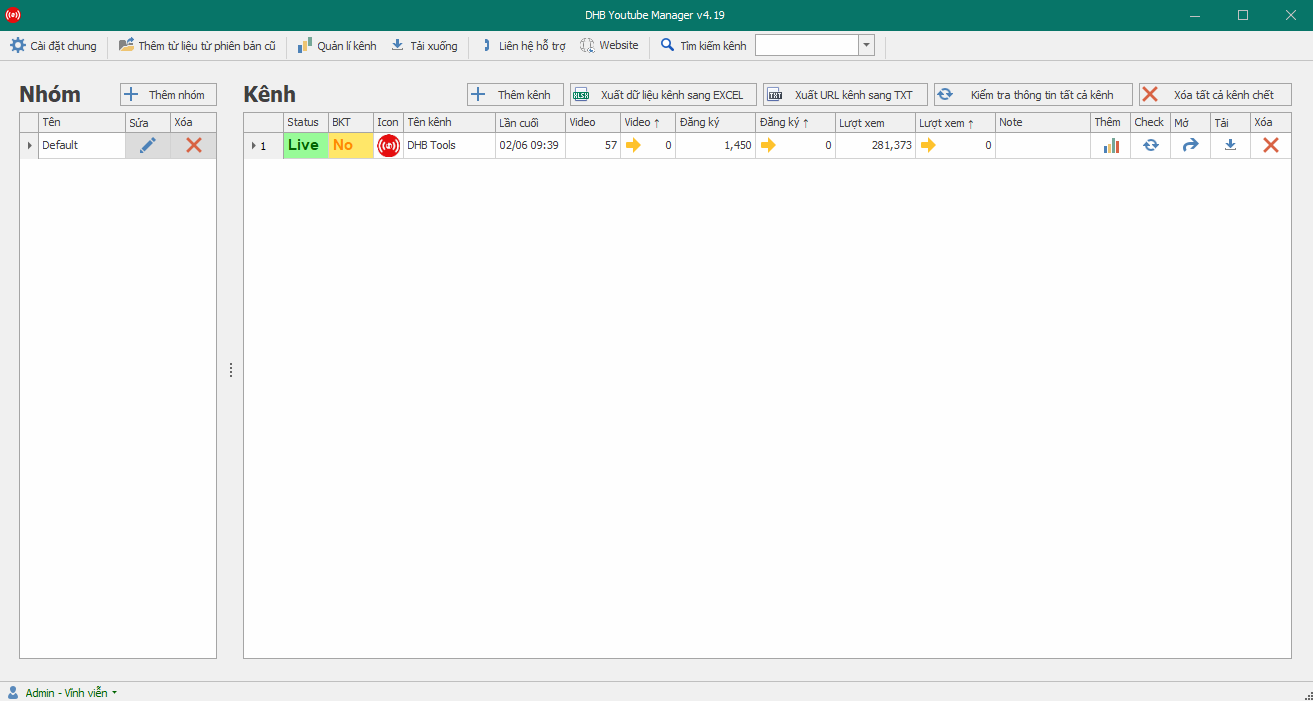Click Đăng ký change arrow icon in row
Screen dimensions: 1313x701
coord(768,145)
